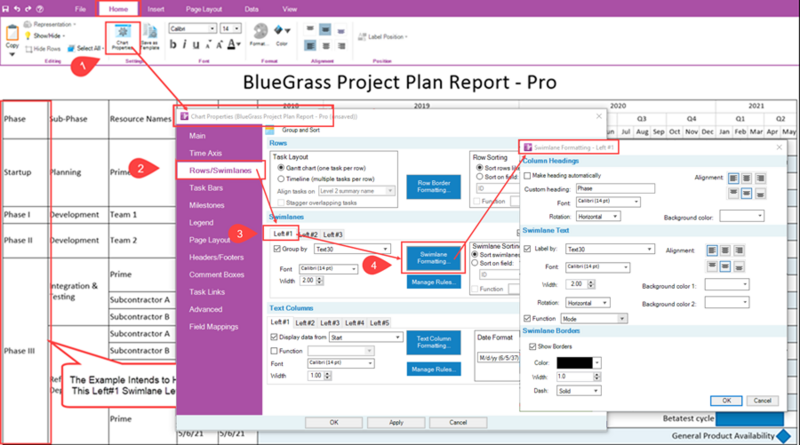Click ribbon vertical align bottom icon
Image resolution: width=800 pixels, height=445 pixels.
click(x=341, y=30)
